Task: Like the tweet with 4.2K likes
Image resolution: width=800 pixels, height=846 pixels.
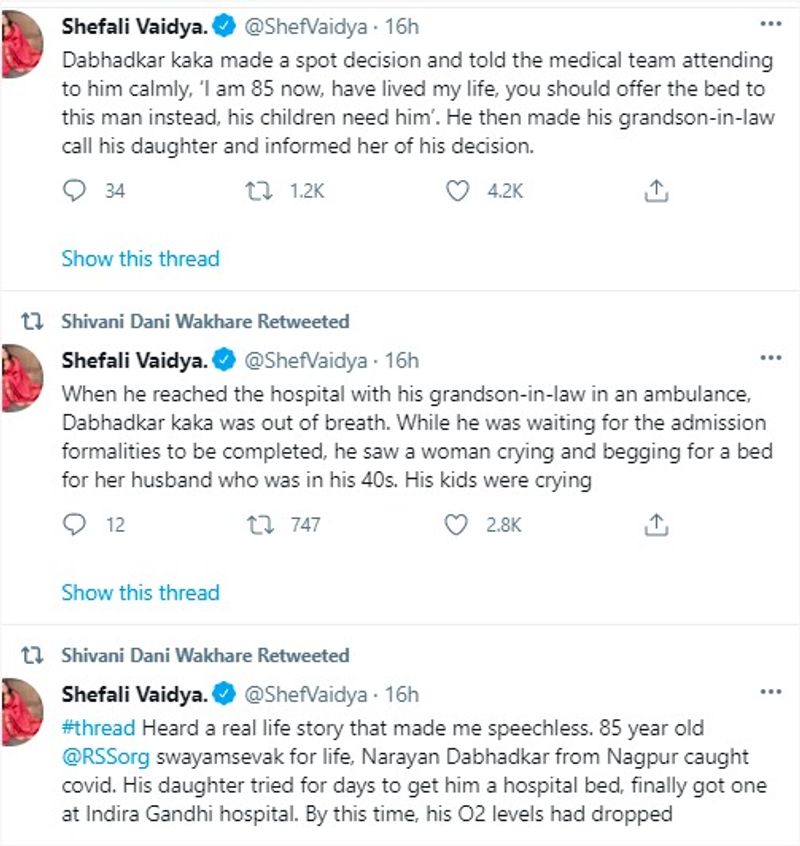Action: (458, 190)
